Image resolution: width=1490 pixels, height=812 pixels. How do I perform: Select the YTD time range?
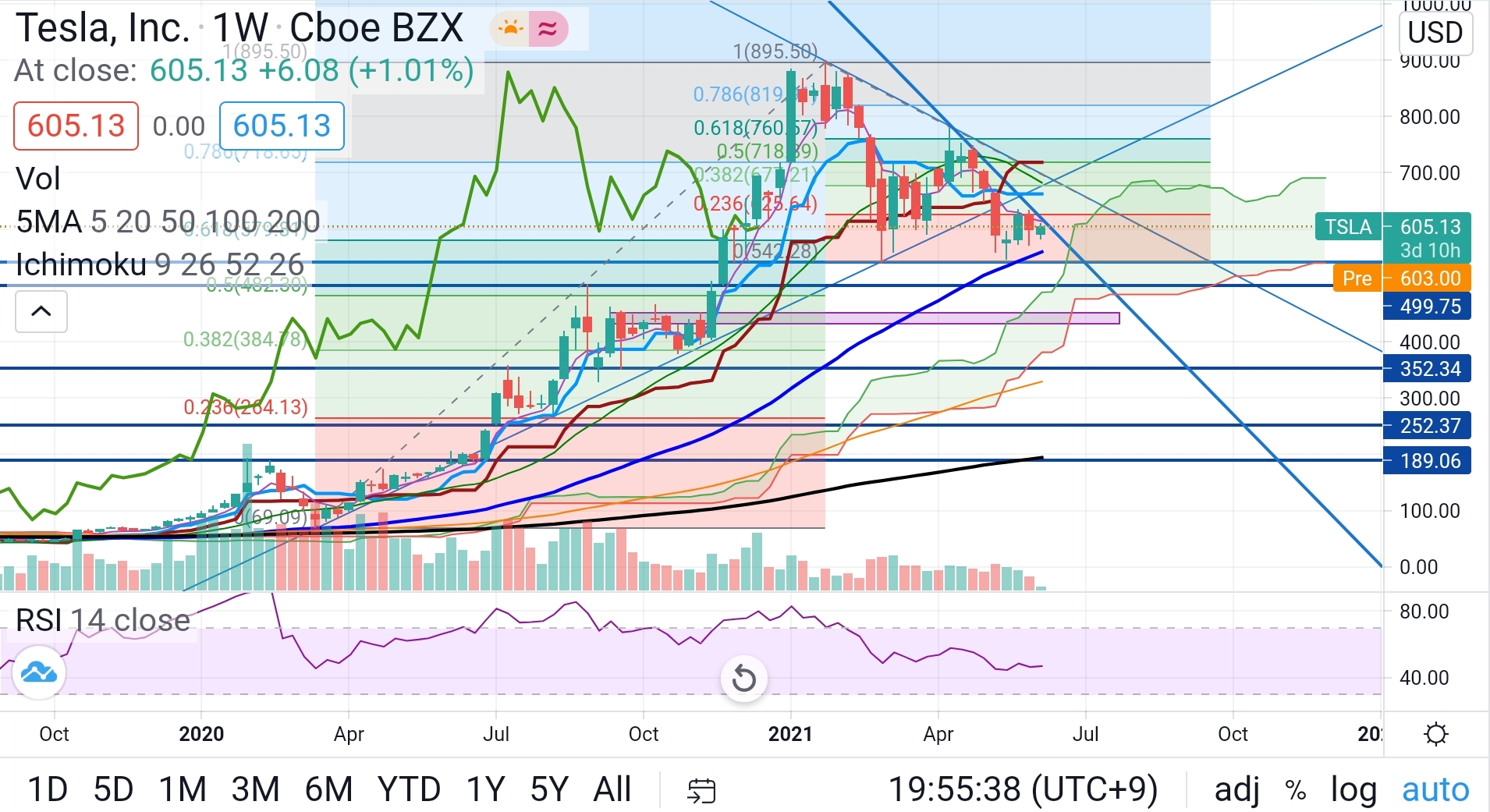click(409, 789)
